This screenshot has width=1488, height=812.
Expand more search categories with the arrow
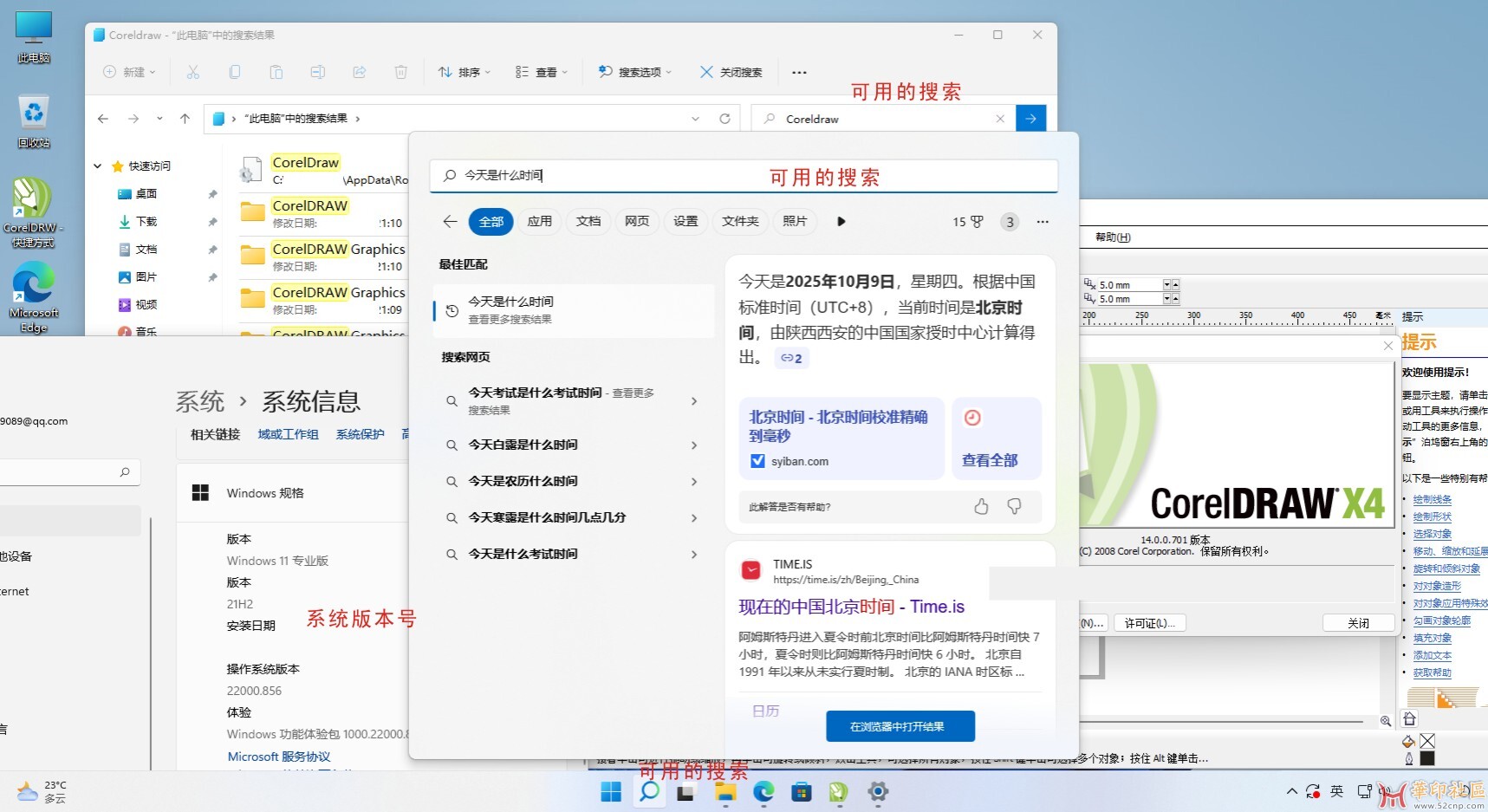(840, 221)
